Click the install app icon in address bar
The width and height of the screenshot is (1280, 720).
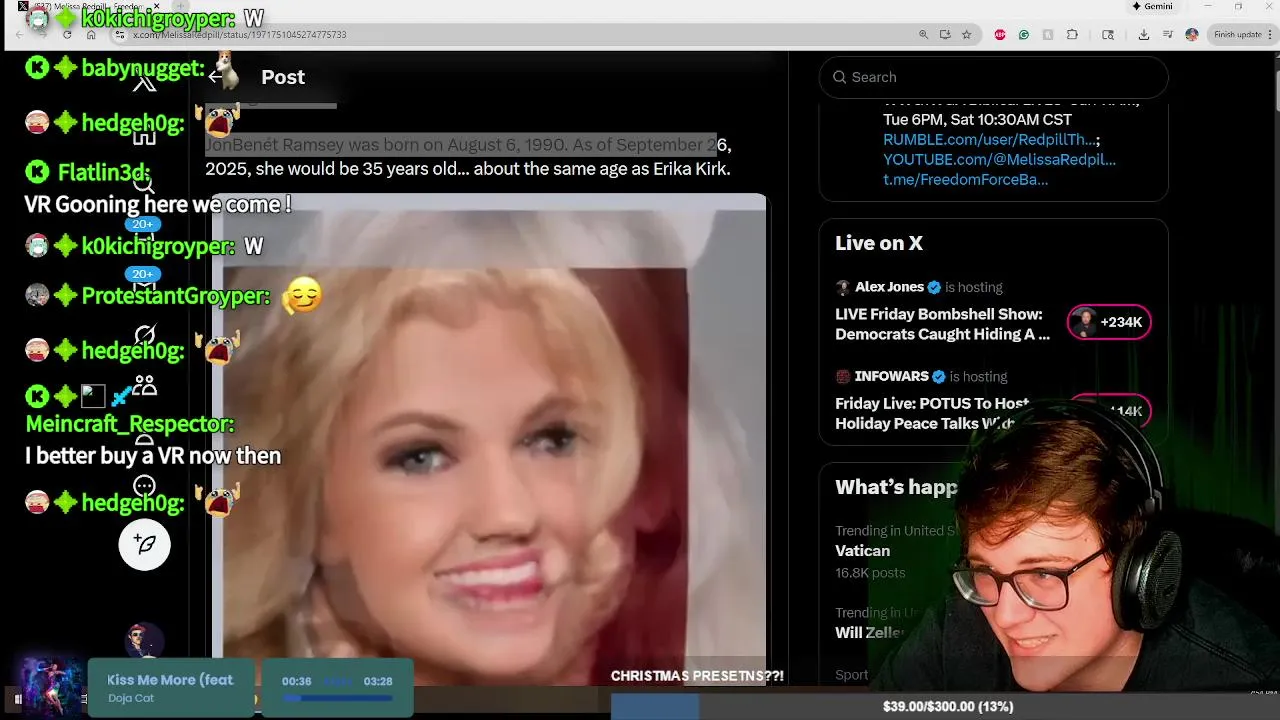[x=945, y=34]
